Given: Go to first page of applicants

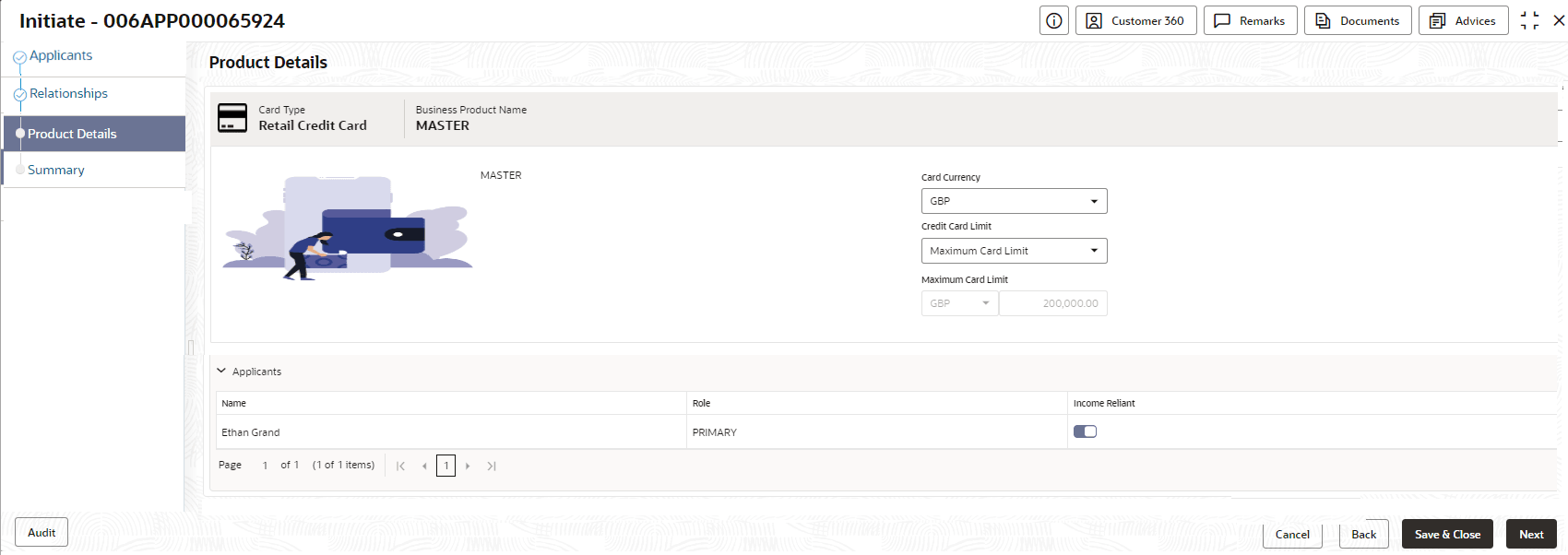Looking at the screenshot, I should [x=400, y=466].
